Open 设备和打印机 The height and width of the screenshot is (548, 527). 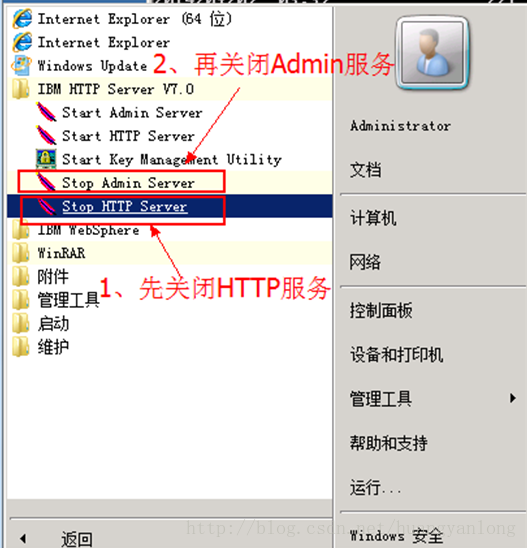(x=397, y=354)
